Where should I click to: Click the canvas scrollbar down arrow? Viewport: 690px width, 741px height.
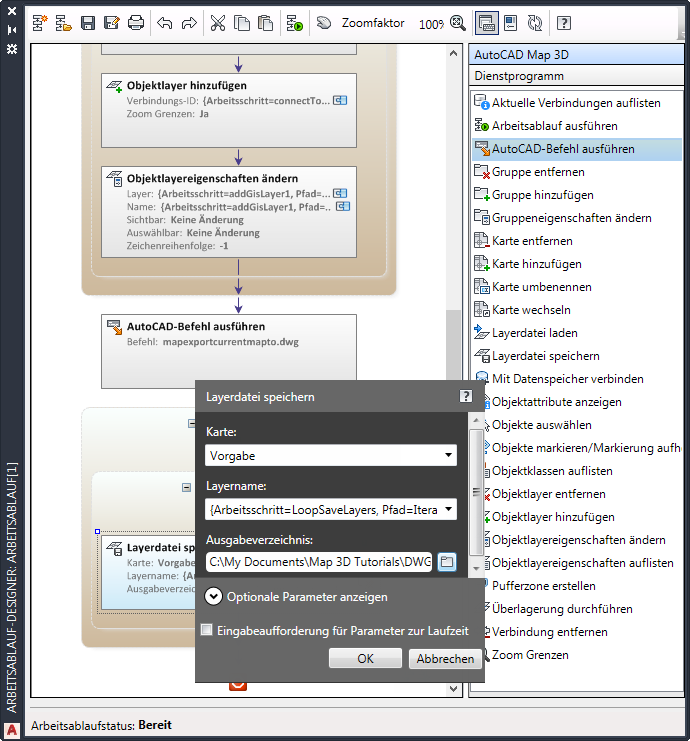453,689
